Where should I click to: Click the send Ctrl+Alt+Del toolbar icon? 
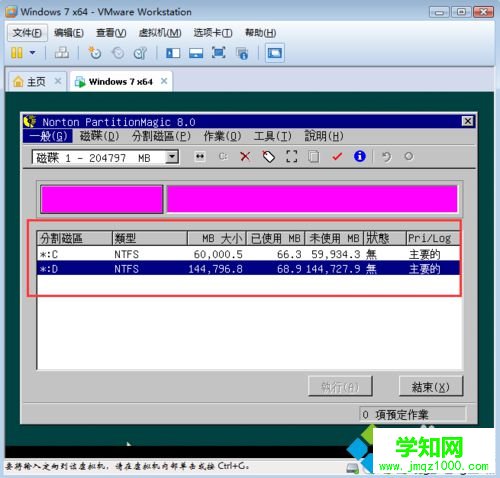[62, 53]
